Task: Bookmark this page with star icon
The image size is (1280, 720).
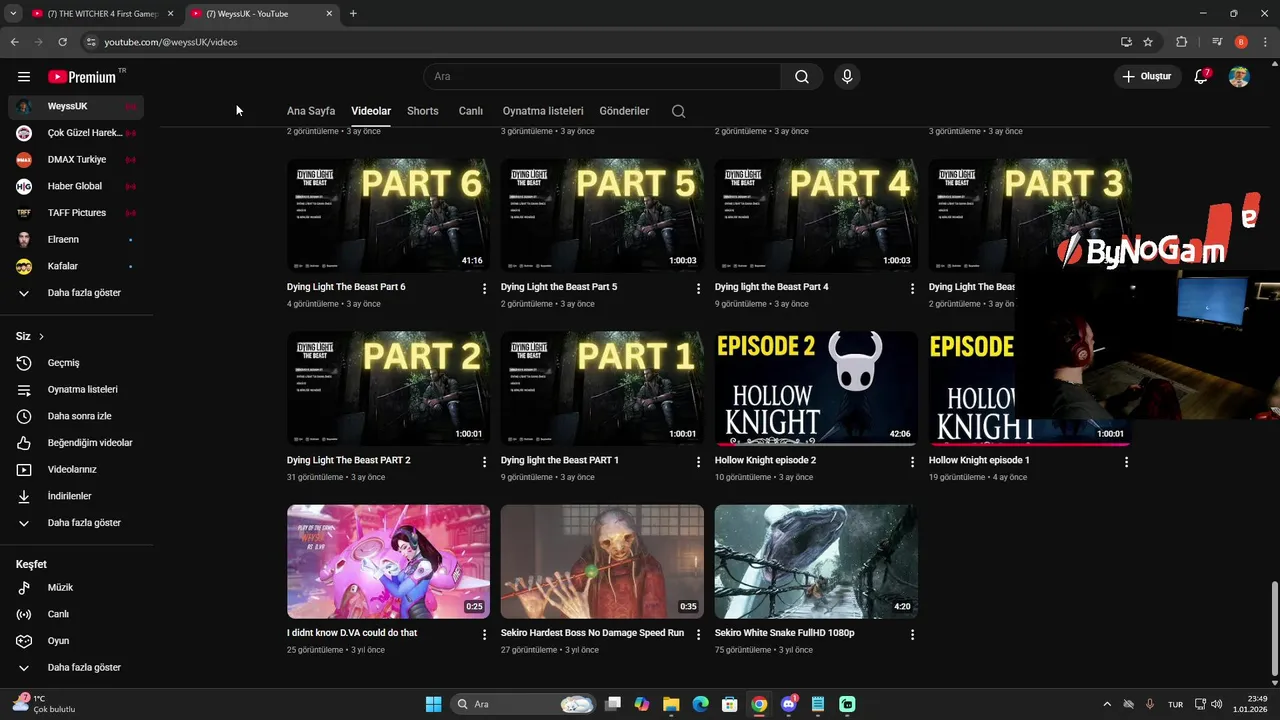Action: (x=1148, y=42)
